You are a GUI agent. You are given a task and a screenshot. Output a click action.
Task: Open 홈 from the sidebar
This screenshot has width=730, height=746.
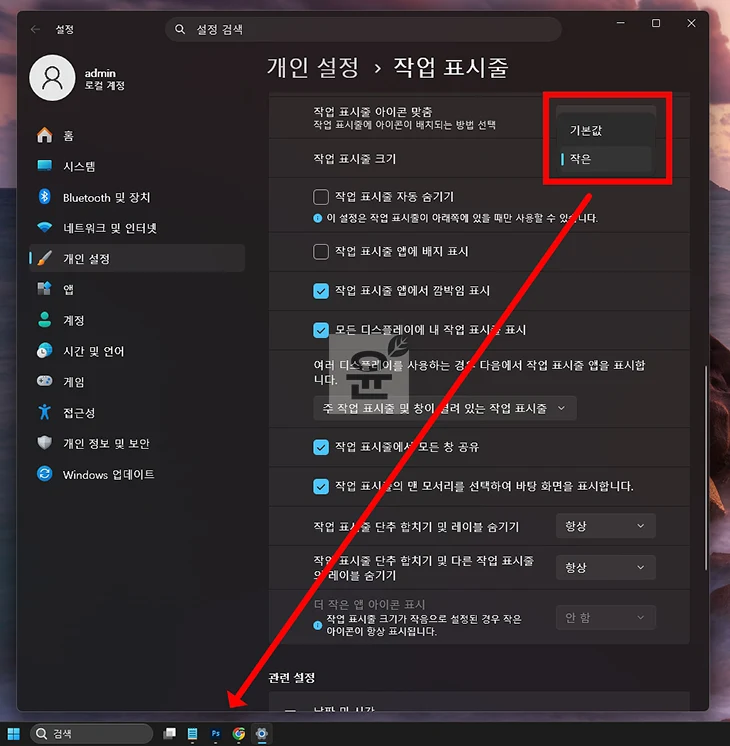tap(137, 136)
